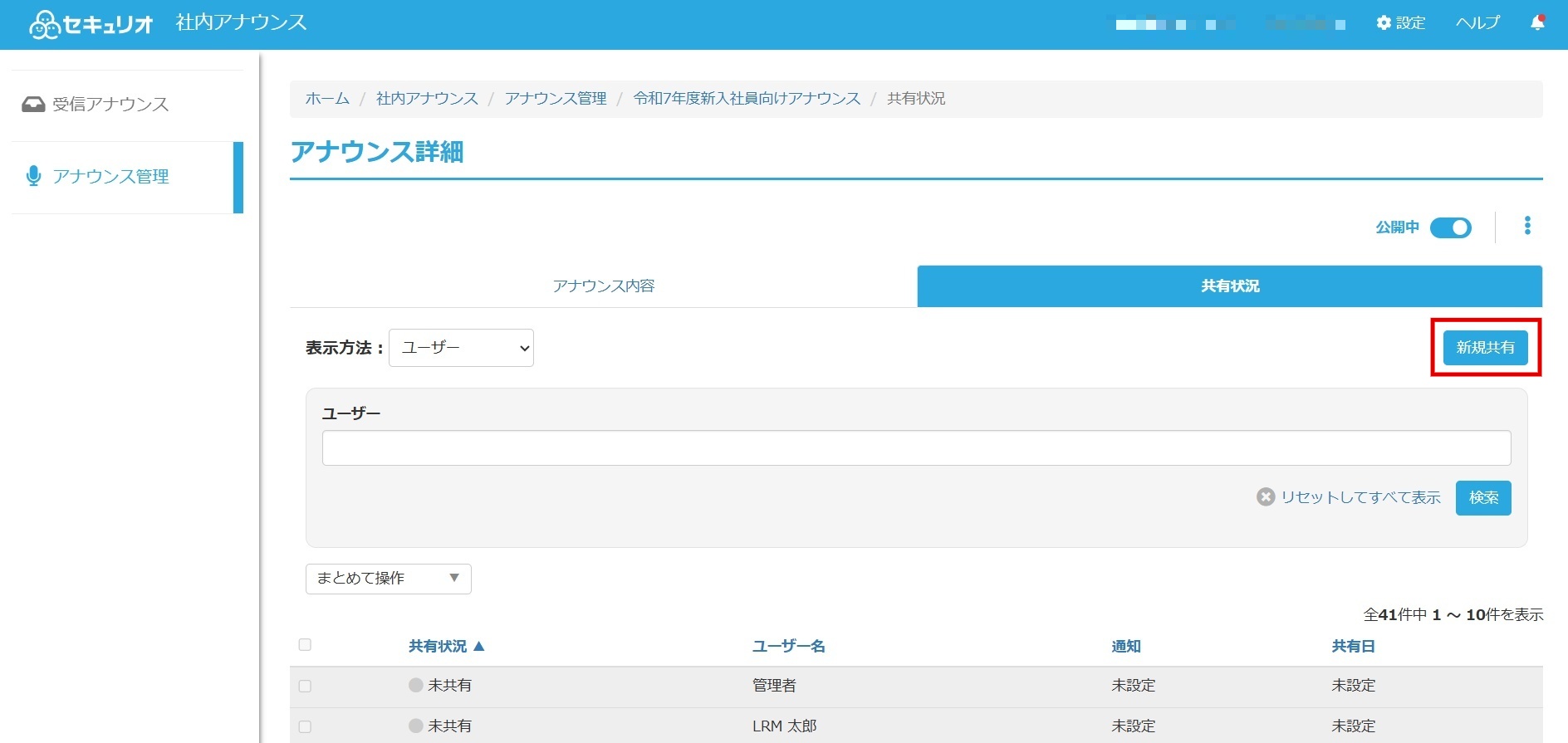Open ヘルプ in the header
The height and width of the screenshot is (743, 1568).
[1477, 23]
